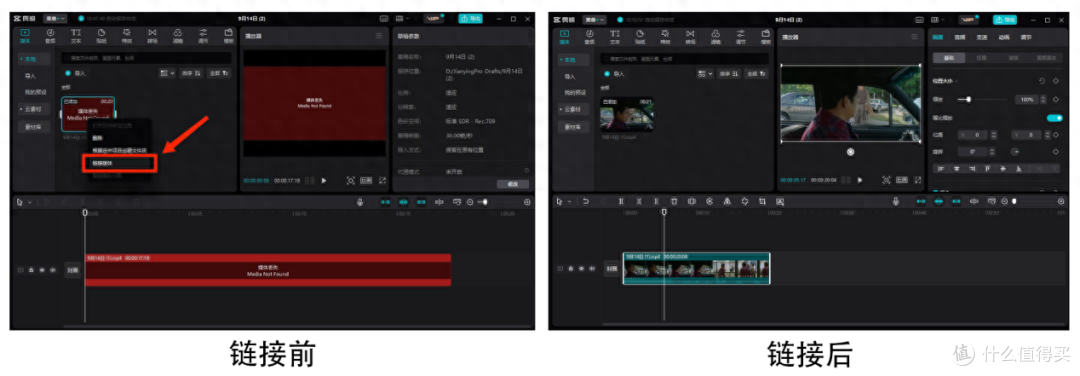1080x376 pixels.
Task: Open 贴纸 tab in the 链接前 window
Action: point(101,36)
